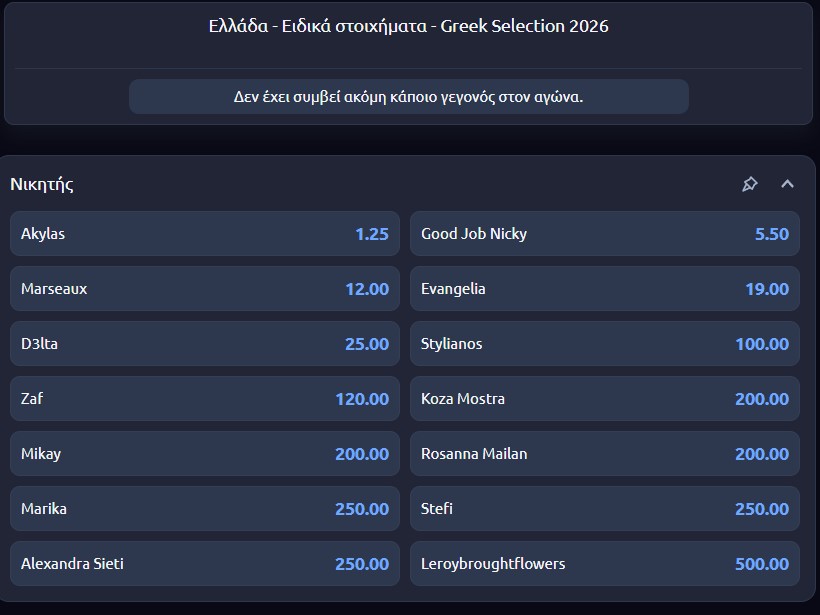Choose Mikay odds 200.00
Screen dimensions: 820x615
click(204, 454)
